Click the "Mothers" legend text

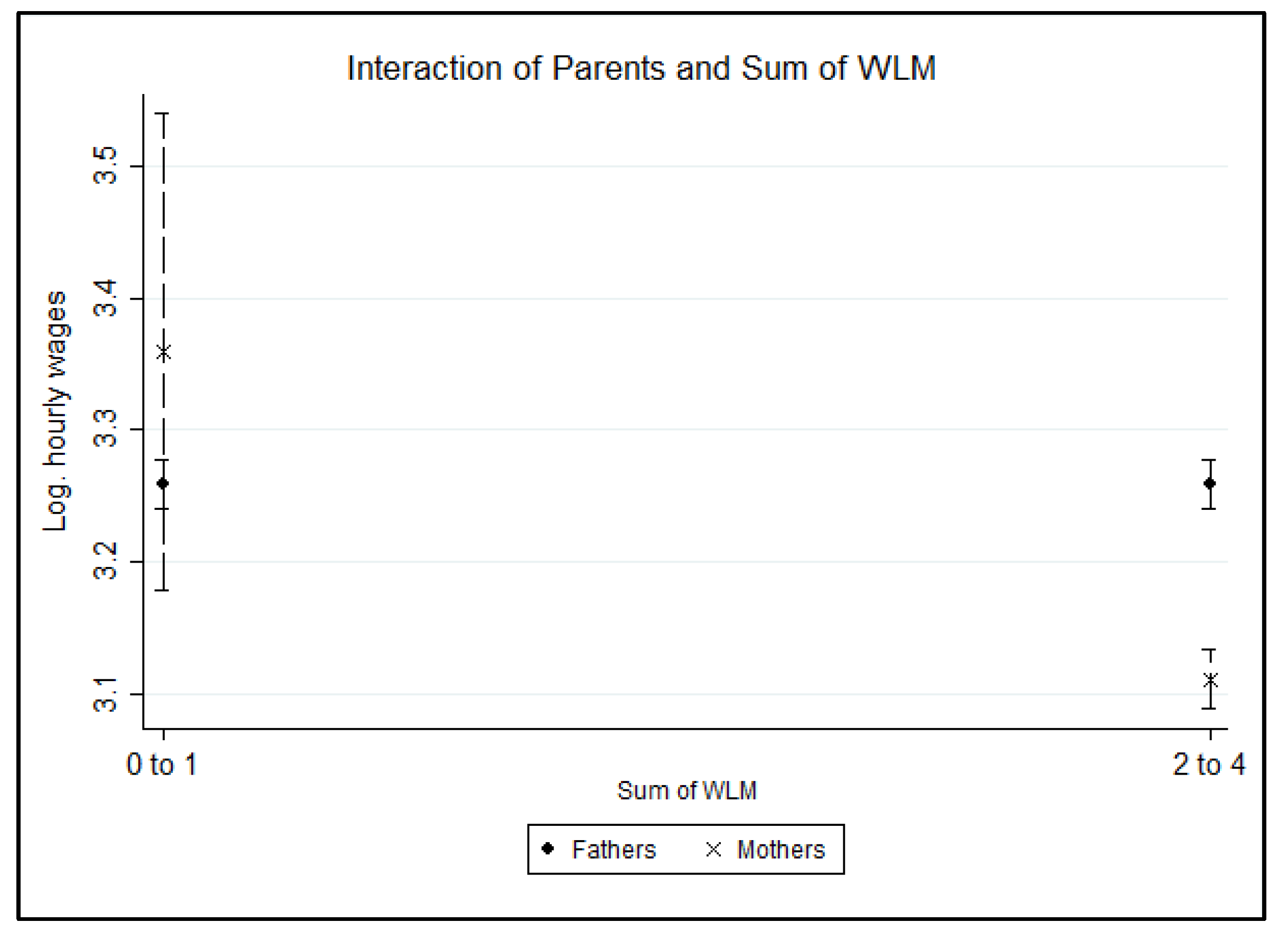point(781,849)
